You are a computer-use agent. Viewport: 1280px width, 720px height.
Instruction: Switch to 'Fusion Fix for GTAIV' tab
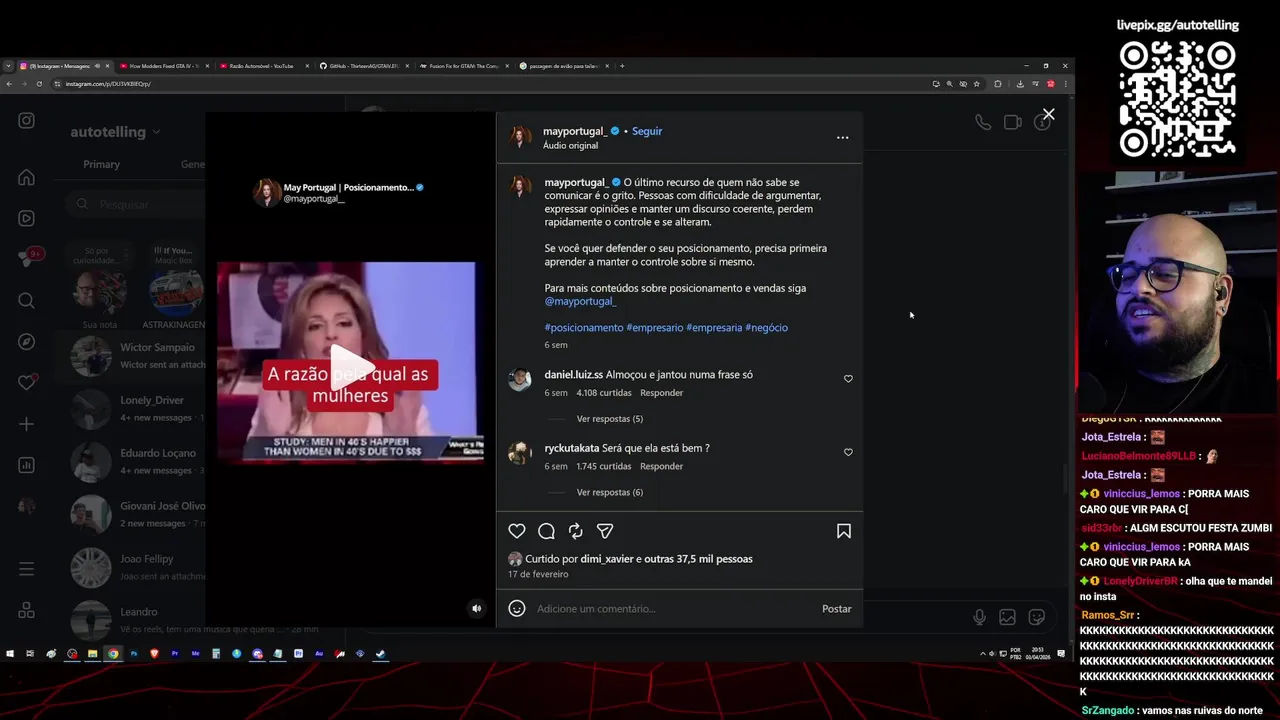464,66
